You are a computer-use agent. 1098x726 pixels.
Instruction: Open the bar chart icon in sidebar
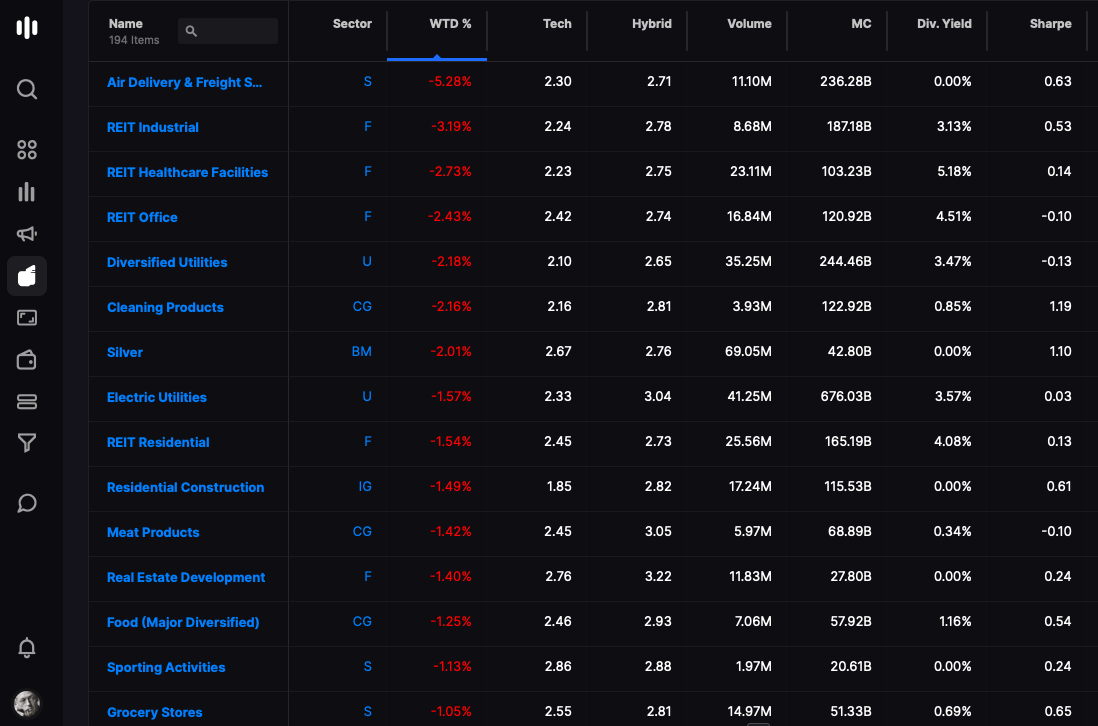[27, 192]
